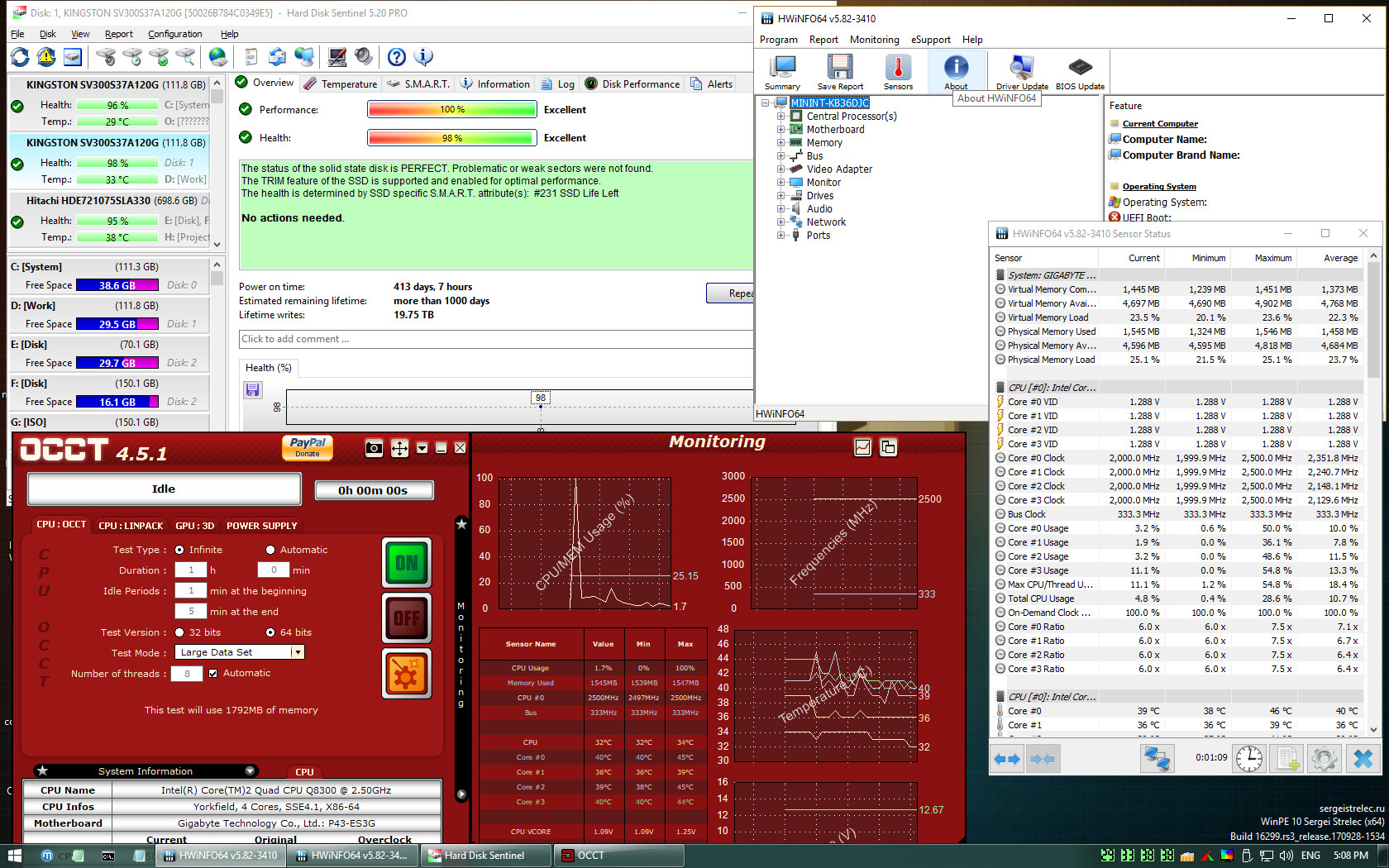
Task: Click the speaker icon in Hard Disk Sentinel toolbar
Action: [364, 57]
